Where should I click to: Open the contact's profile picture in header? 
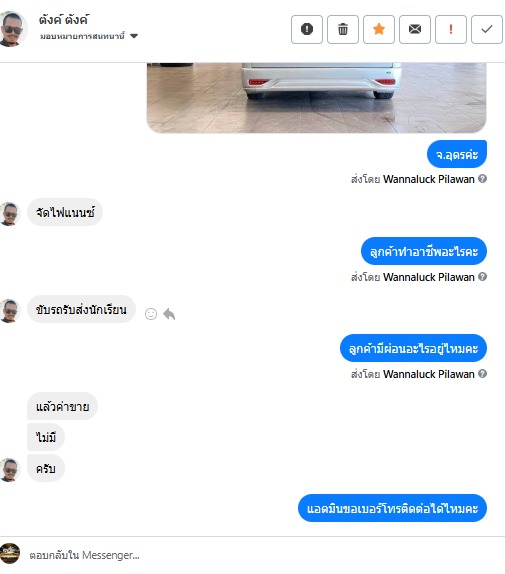point(12,29)
